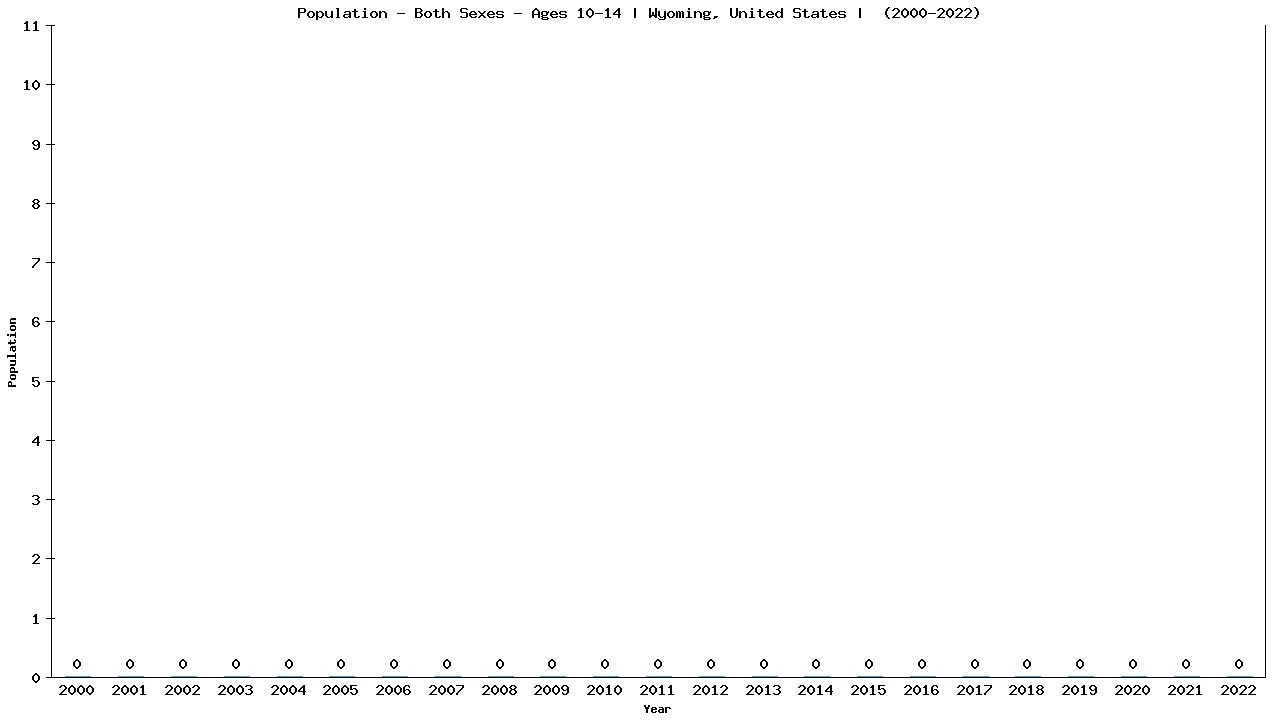Click the data value 0 above 2008
Screen dimensions: 1280x720
(500, 664)
